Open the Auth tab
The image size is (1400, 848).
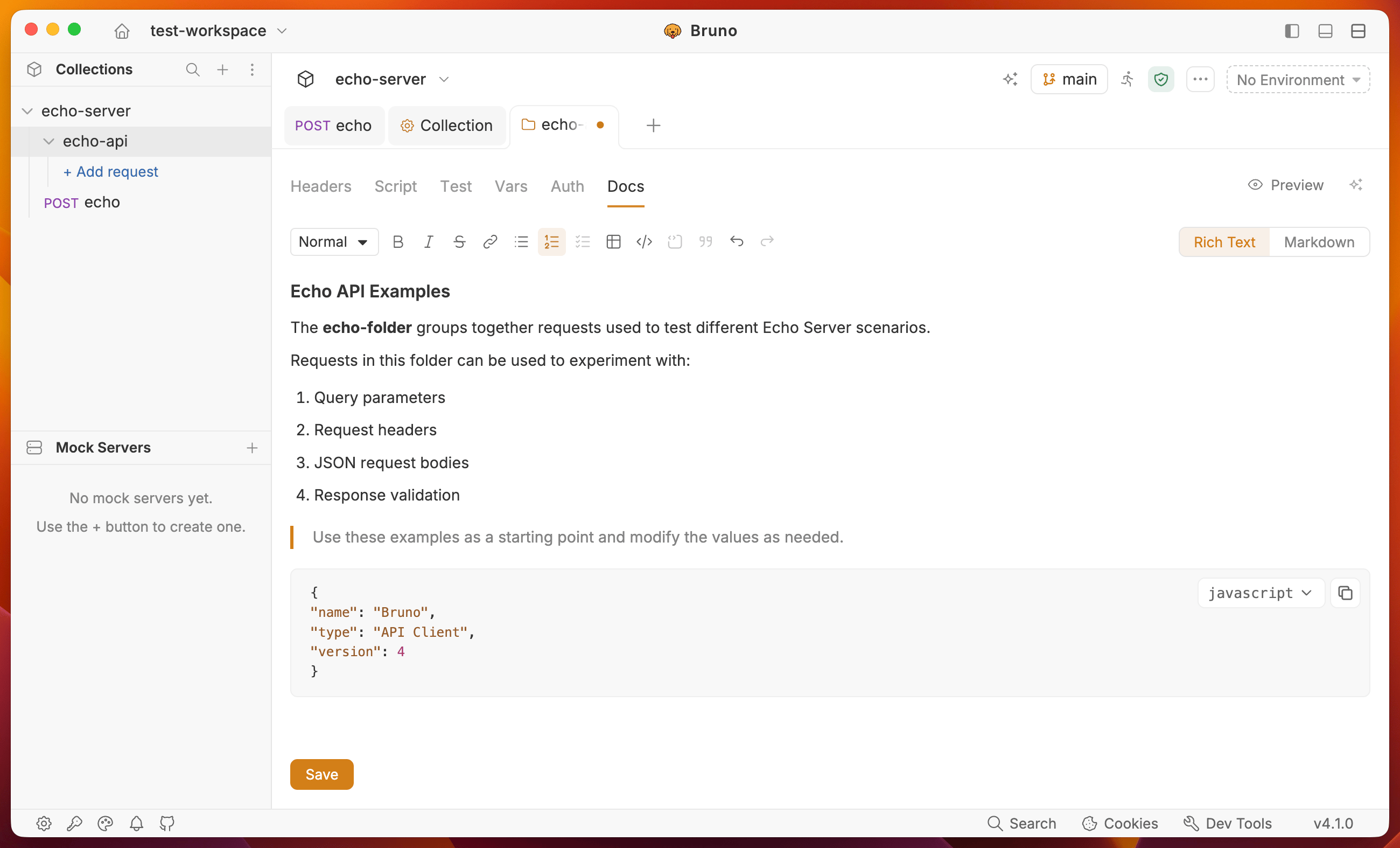pyautogui.click(x=567, y=186)
